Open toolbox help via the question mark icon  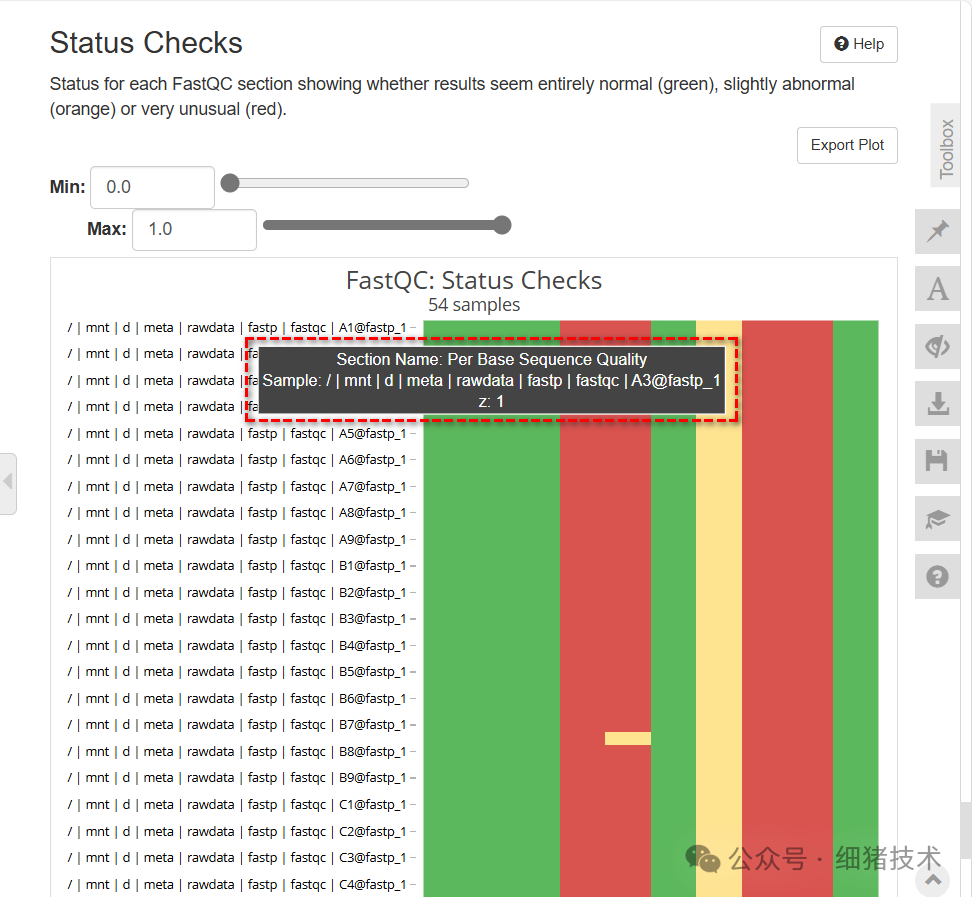click(937, 576)
